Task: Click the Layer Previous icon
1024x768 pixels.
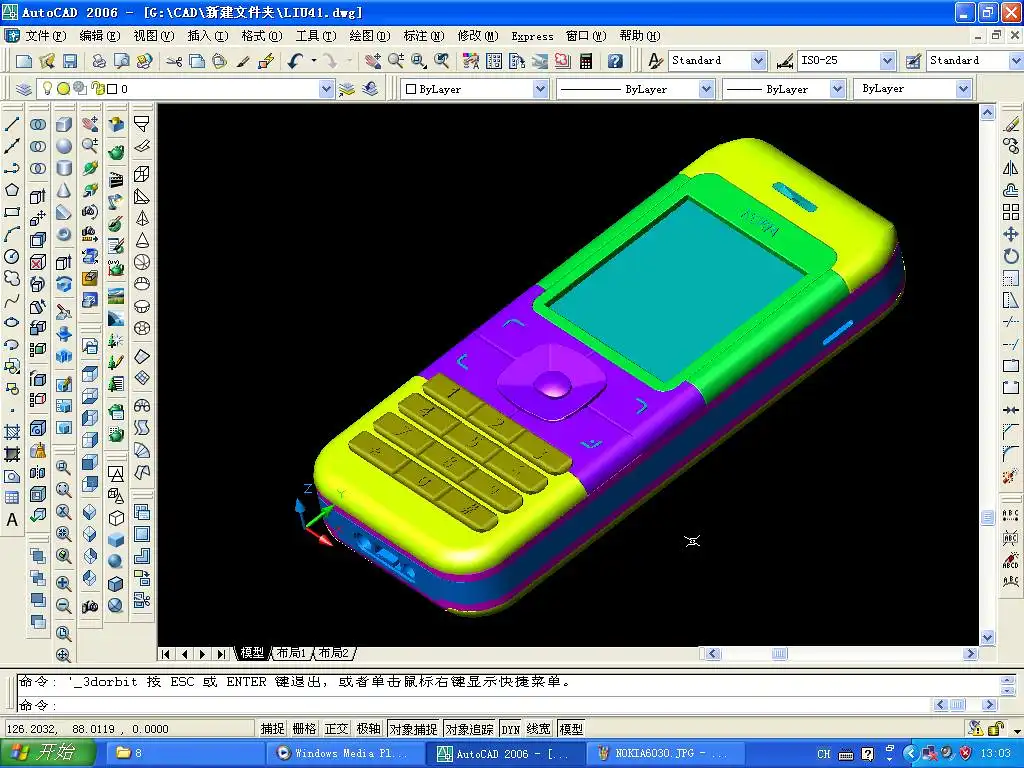Action: point(370,89)
